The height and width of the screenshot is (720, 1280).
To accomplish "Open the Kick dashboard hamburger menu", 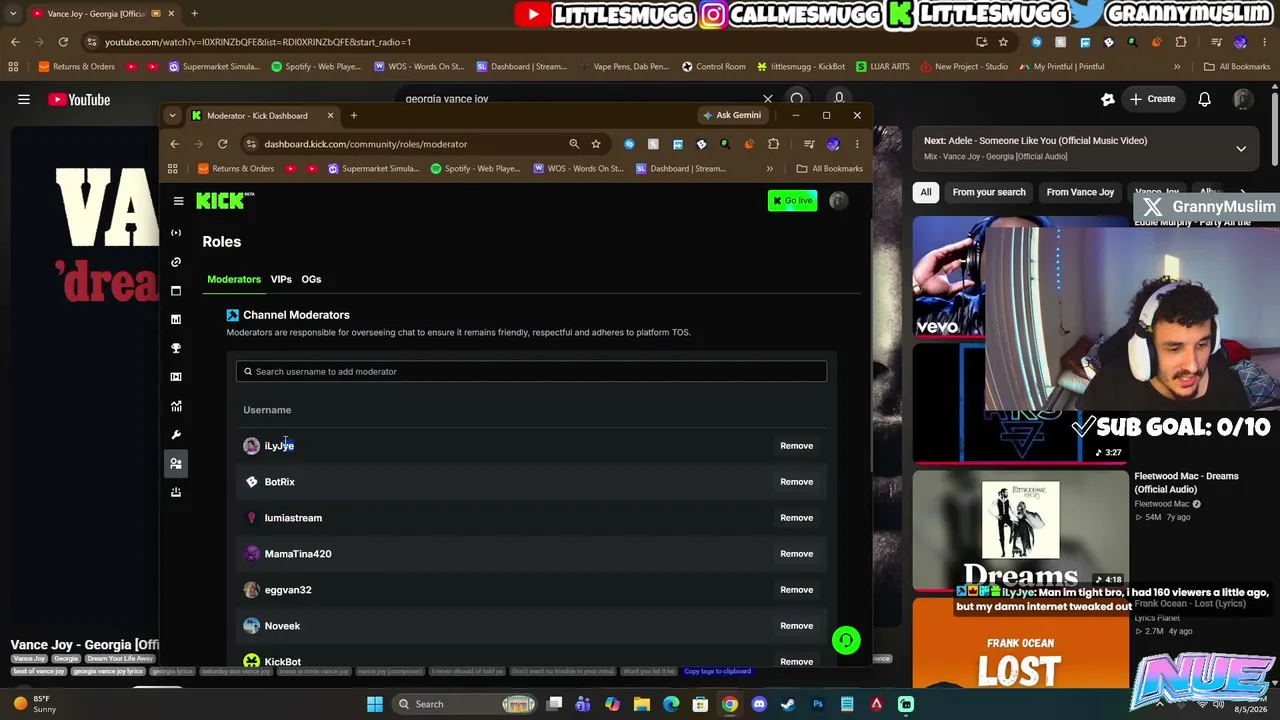I will tap(178, 201).
